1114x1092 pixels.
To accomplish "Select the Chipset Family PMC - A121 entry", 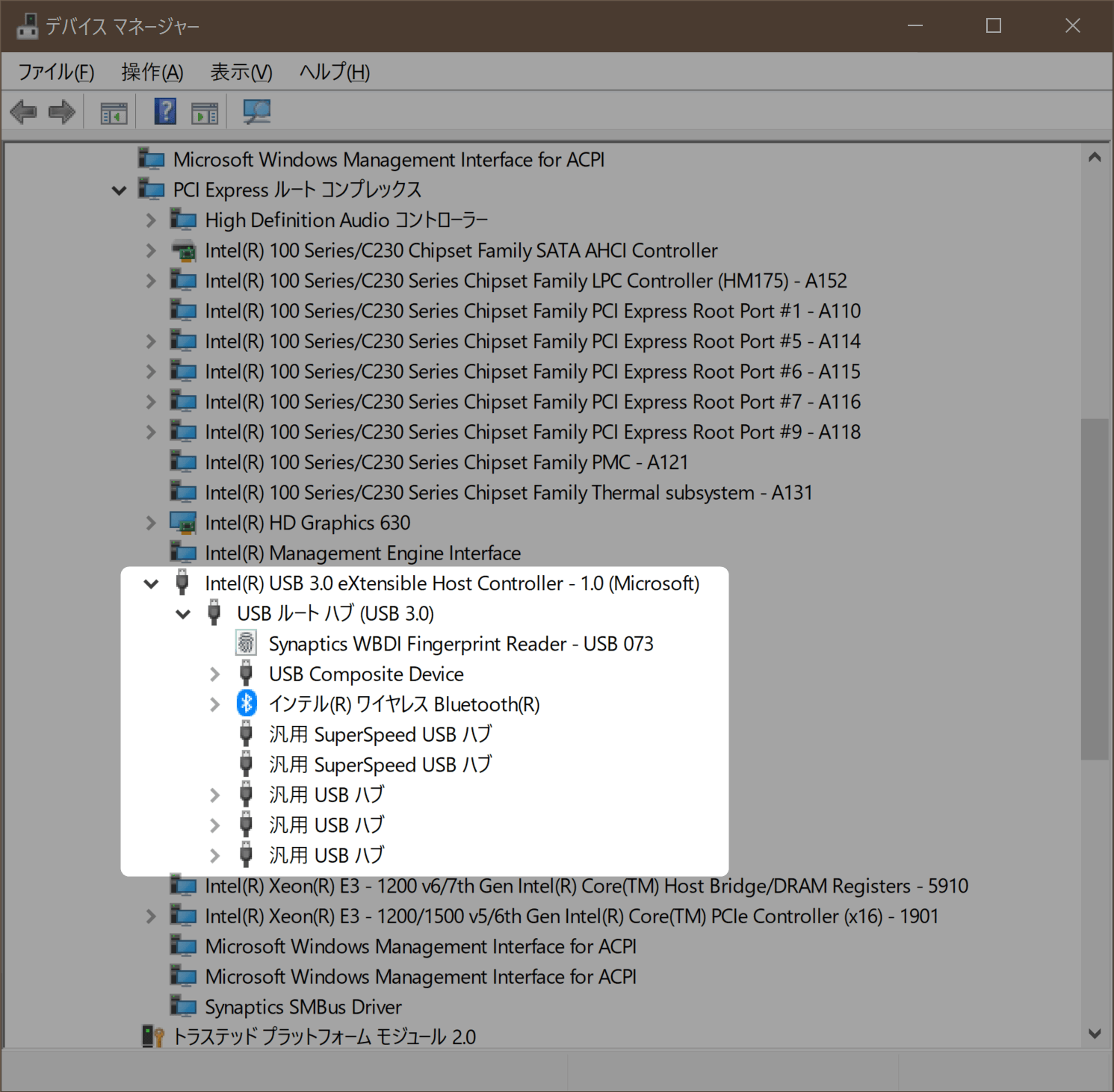I will (447, 462).
